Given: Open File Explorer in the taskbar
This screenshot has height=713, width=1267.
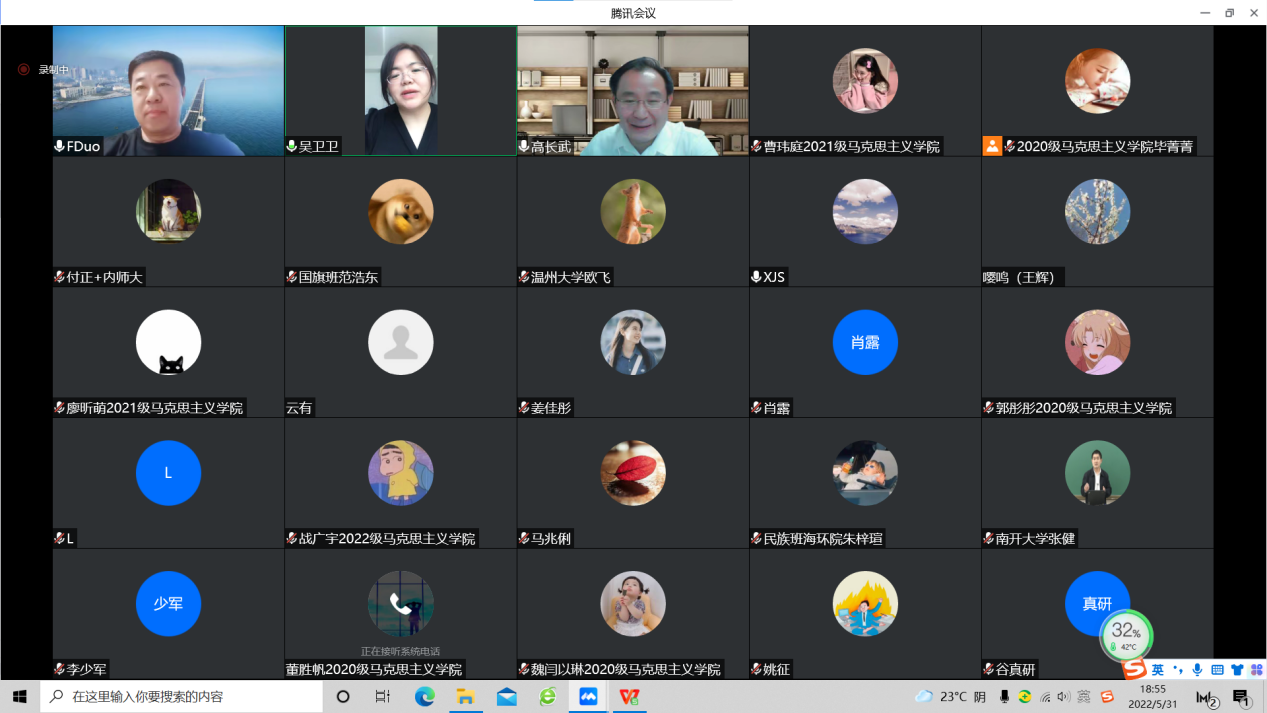Looking at the screenshot, I should 465,696.
